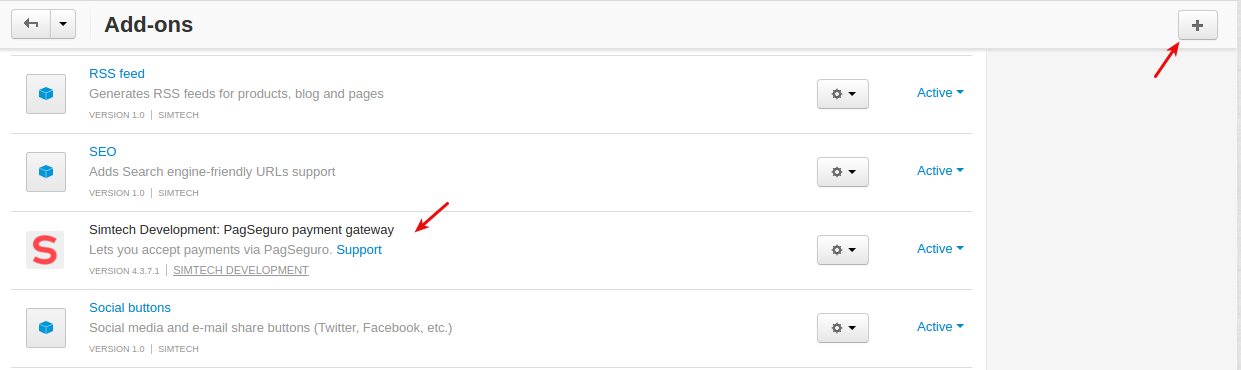Click the Social buttons add-on box icon
Image resolution: width=1241 pixels, height=370 pixels.
[x=45, y=327]
